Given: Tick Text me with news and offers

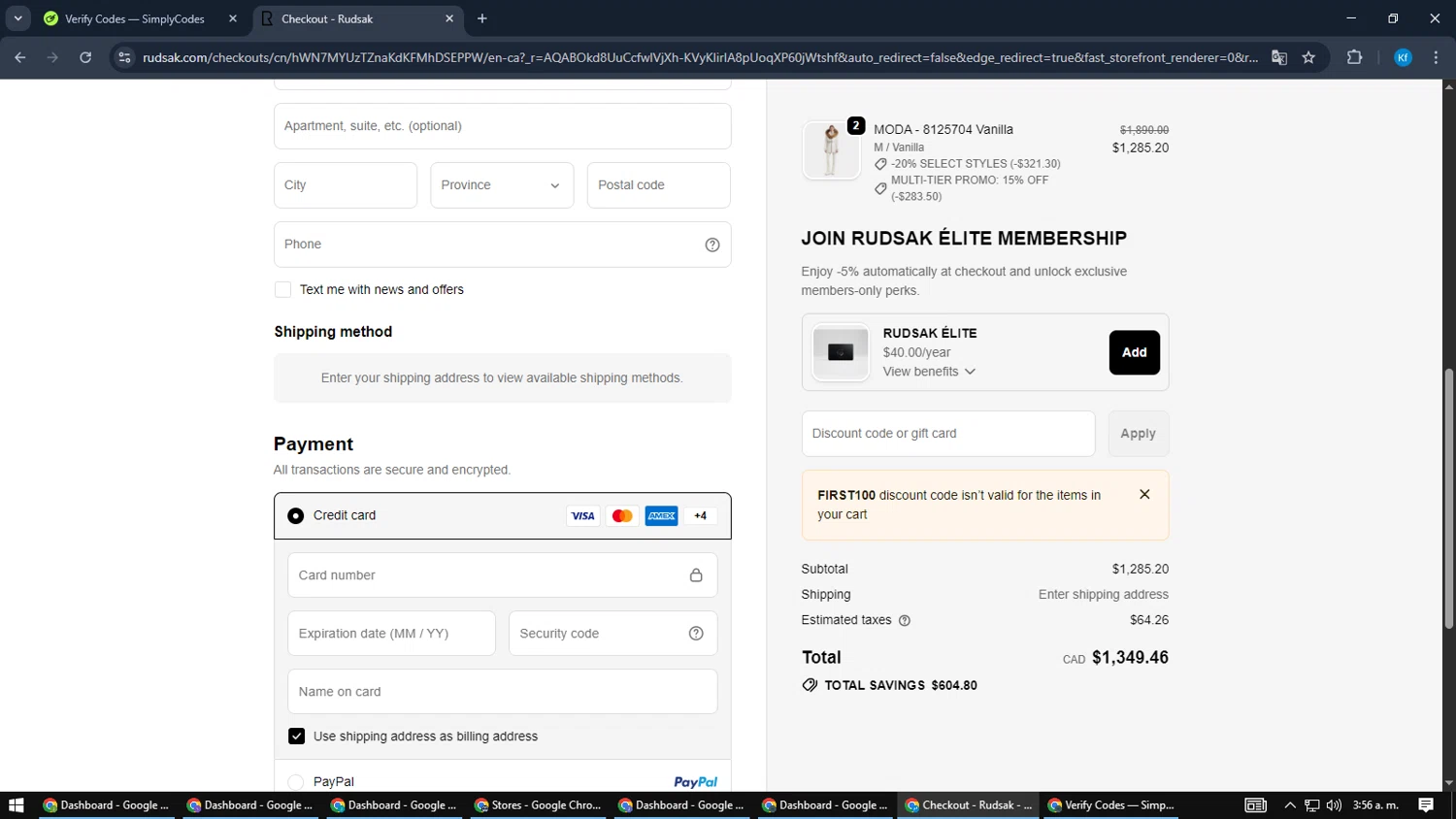Looking at the screenshot, I should click(x=282, y=289).
